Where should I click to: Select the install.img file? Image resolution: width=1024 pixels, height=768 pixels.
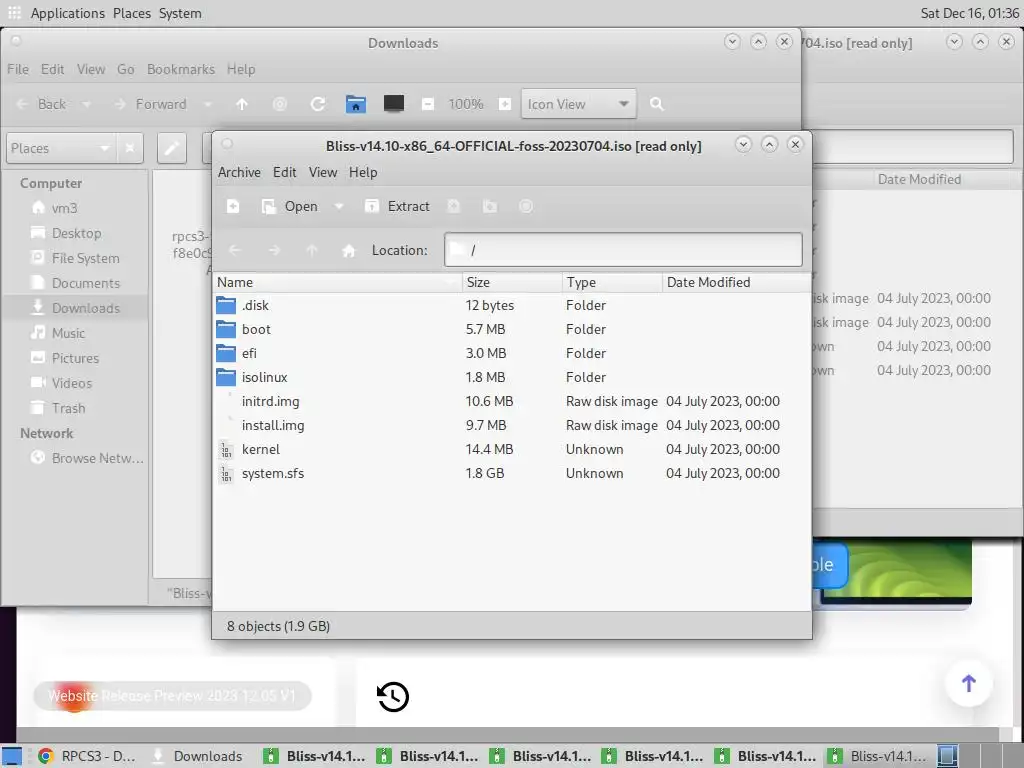(512, 425)
